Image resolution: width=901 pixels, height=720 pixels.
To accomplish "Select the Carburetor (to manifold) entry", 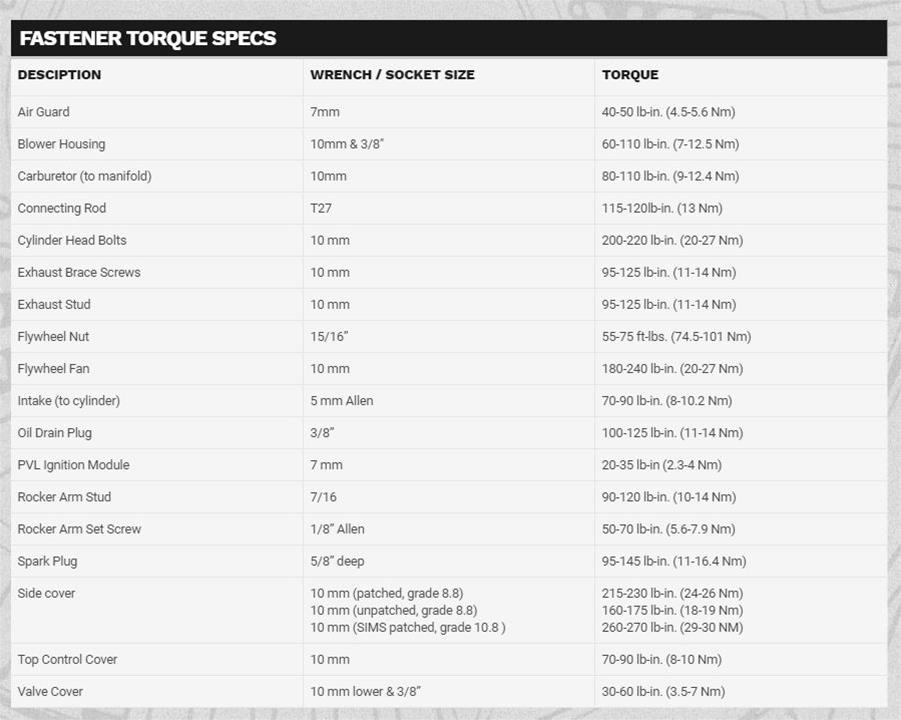I will 84,176.
